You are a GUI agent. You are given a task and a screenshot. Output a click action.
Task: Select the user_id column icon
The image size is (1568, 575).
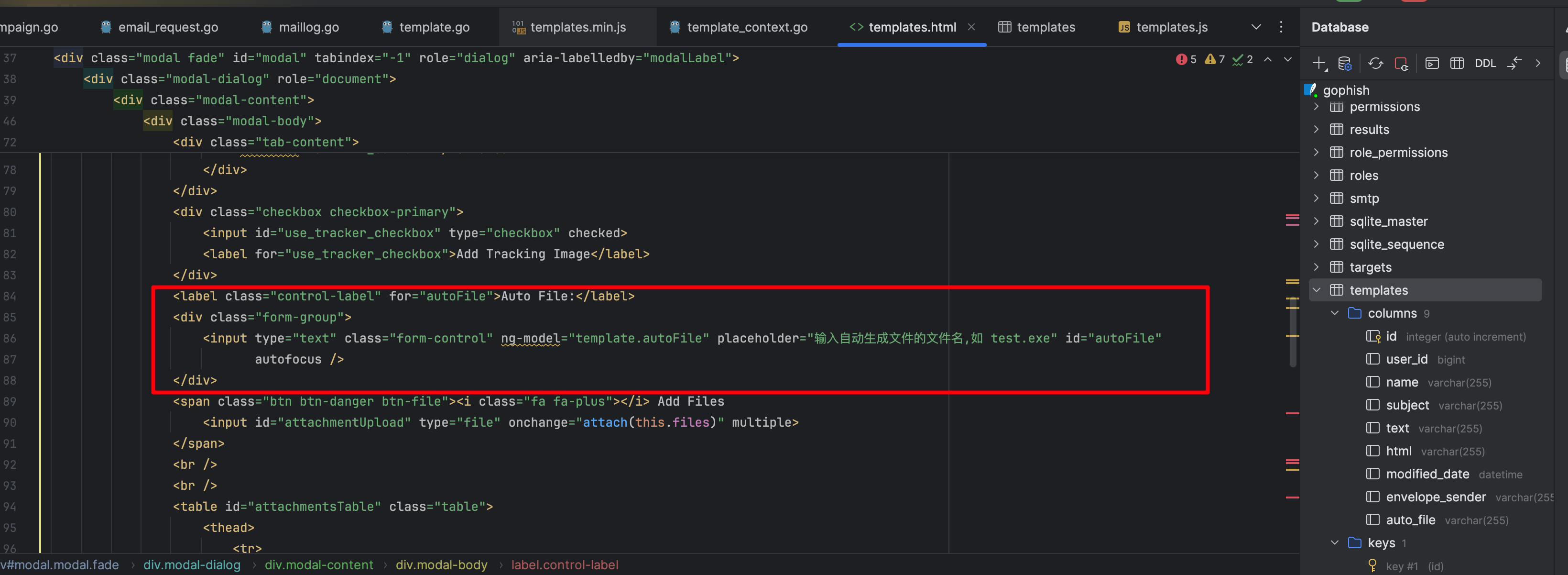pos(1372,359)
